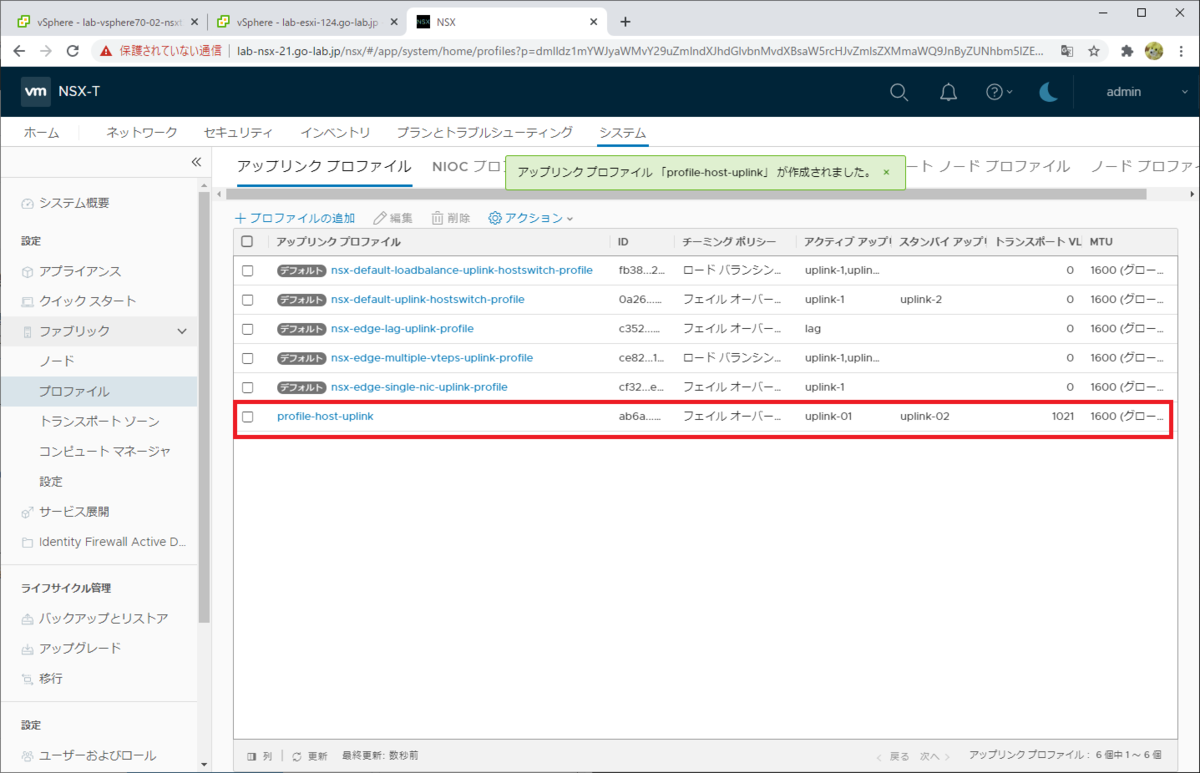
Task: Open the translate page icon
Action: pyautogui.click(x=1067, y=50)
